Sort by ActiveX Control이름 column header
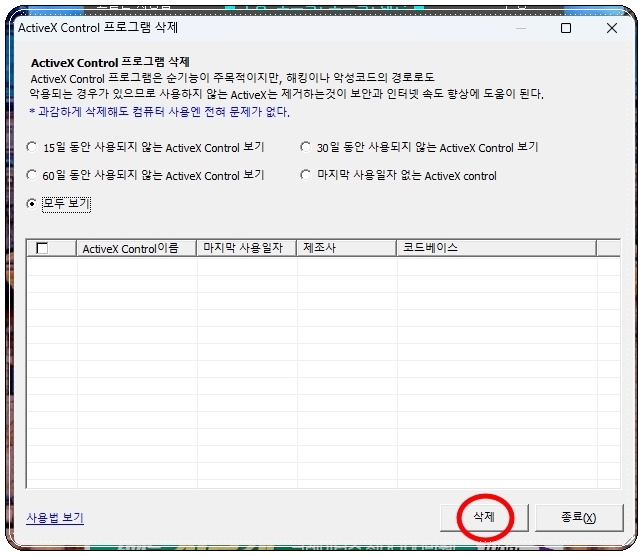 [x=137, y=248]
